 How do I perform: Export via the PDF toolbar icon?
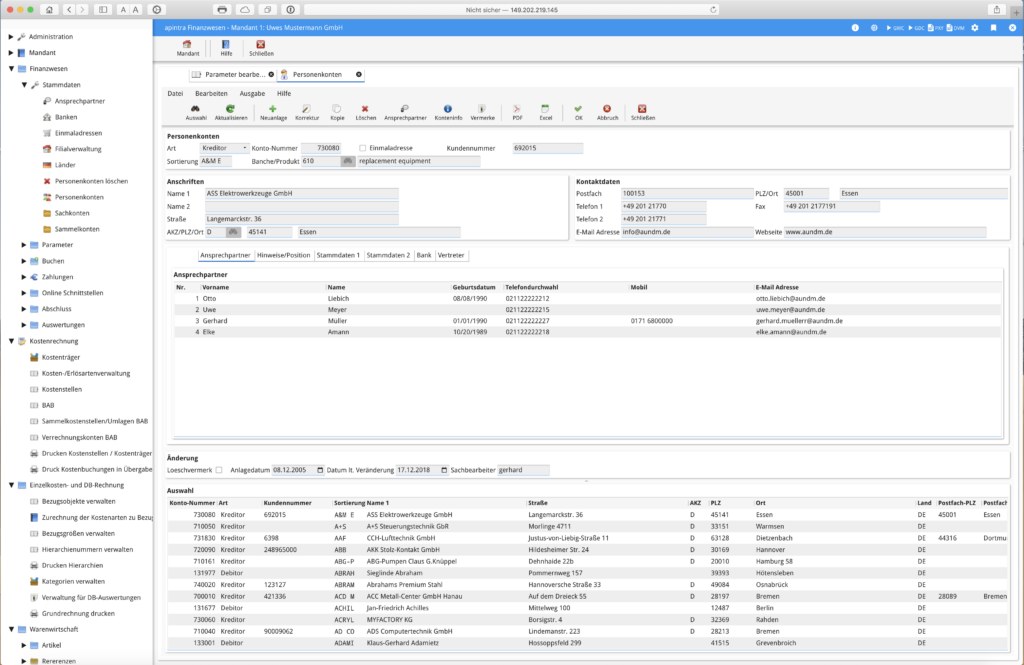pyautogui.click(x=517, y=109)
